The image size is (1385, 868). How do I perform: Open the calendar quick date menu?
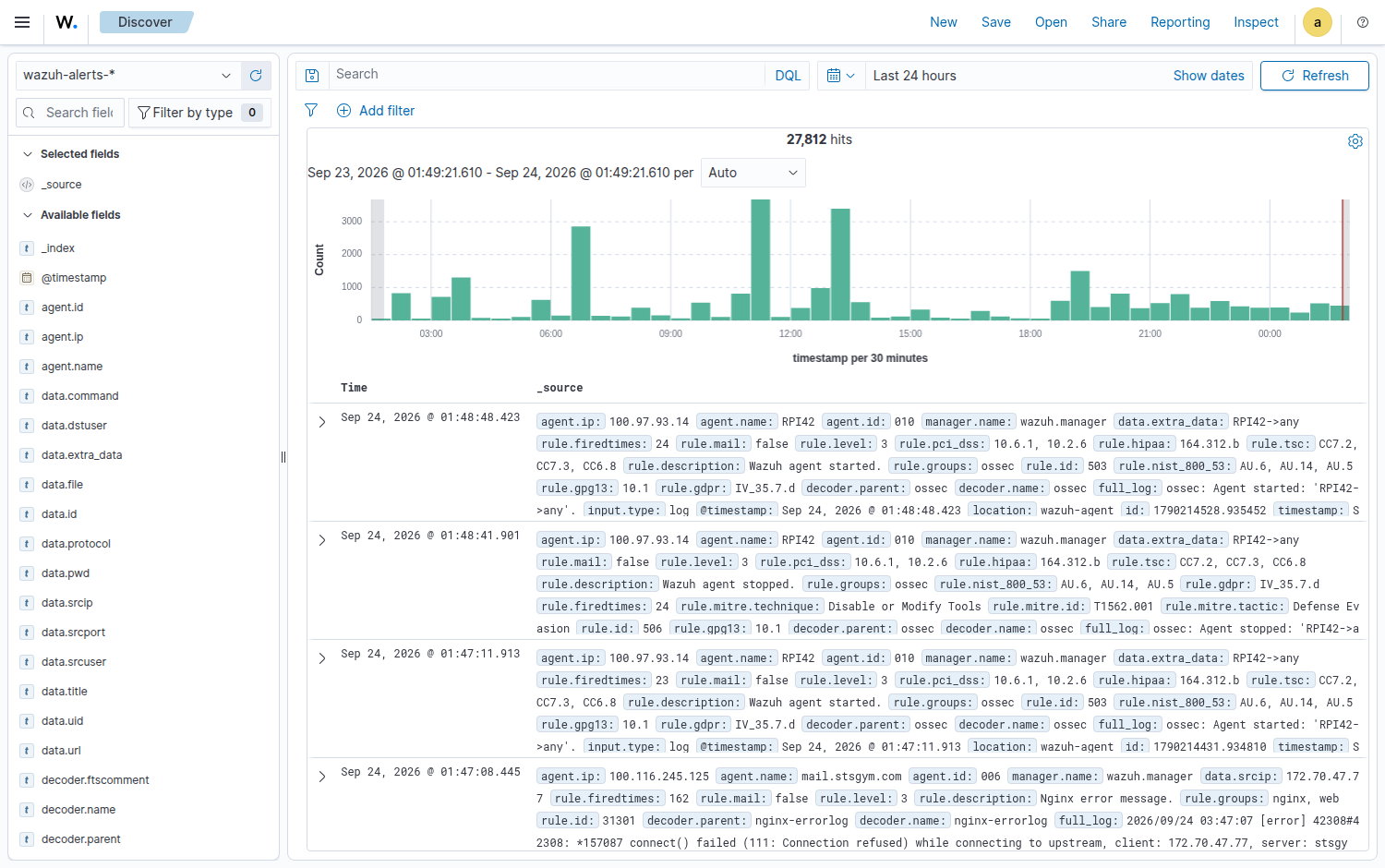pyautogui.click(x=840, y=76)
